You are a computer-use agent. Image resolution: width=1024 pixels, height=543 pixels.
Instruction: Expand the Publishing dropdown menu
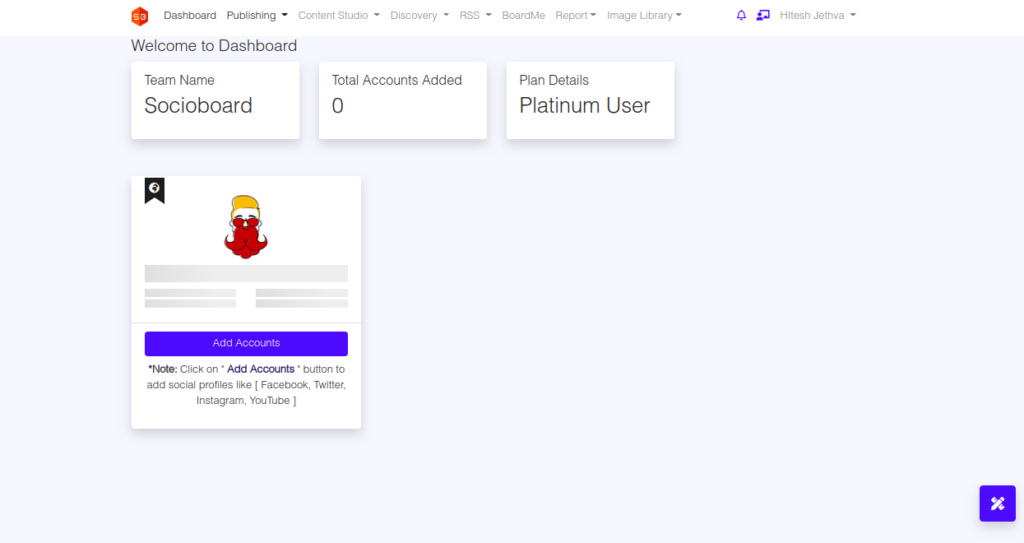[x=257, y=15]
